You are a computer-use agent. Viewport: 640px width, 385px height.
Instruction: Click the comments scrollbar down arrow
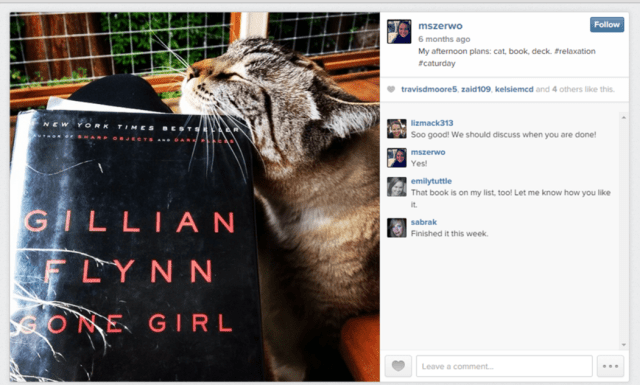[623, 345]
